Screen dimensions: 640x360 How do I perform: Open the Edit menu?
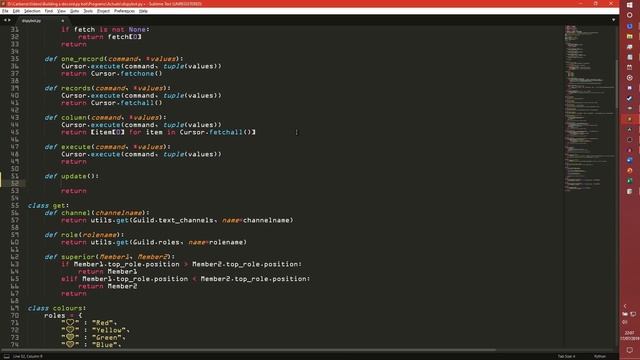(x=16, y=11)
